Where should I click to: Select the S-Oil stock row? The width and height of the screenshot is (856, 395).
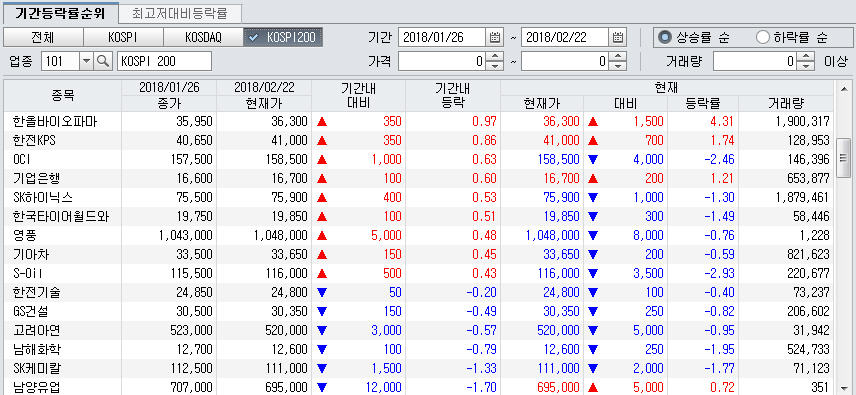click(x=419, y=273)
